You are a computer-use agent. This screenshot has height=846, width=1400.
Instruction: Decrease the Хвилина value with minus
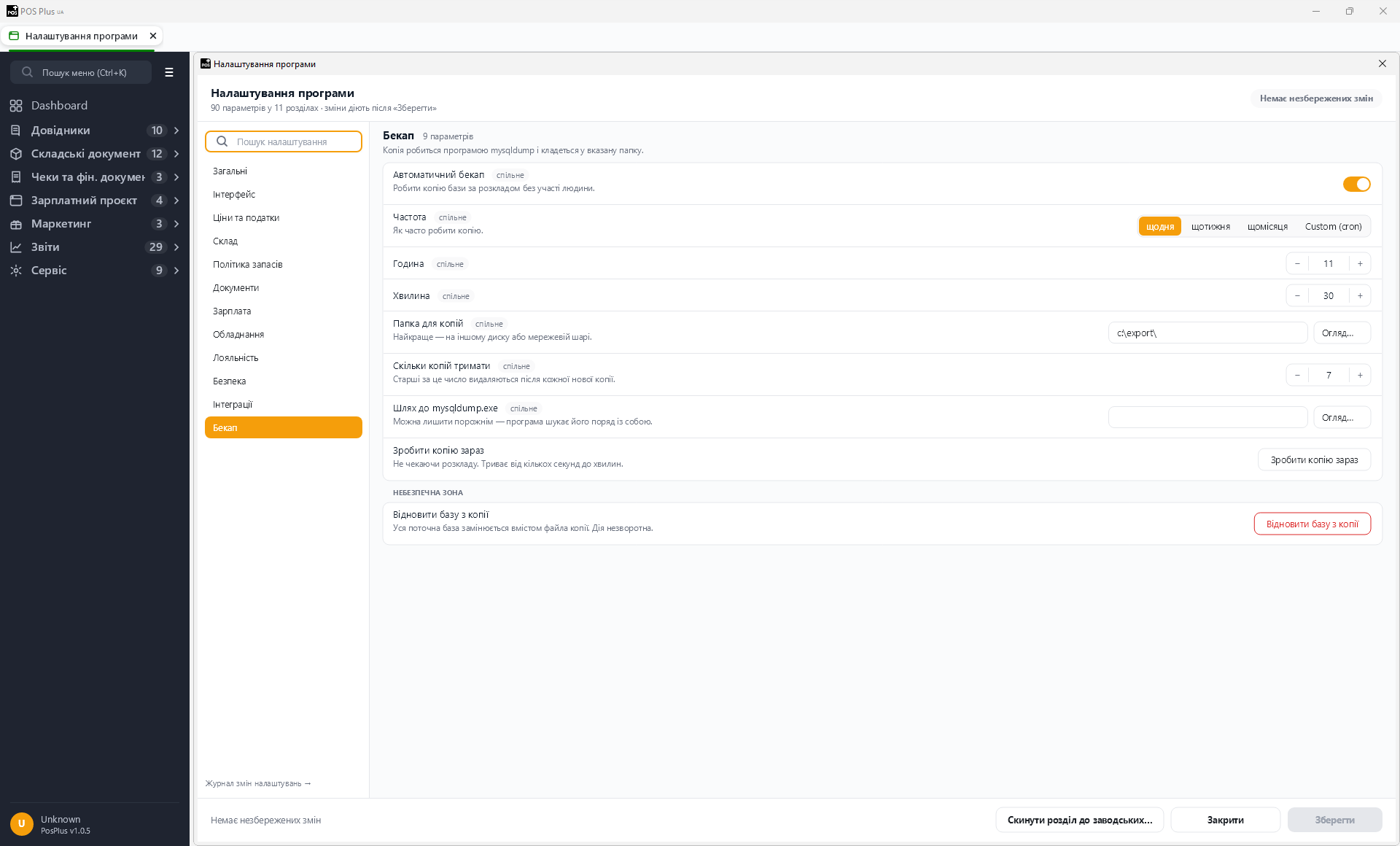1297,296
